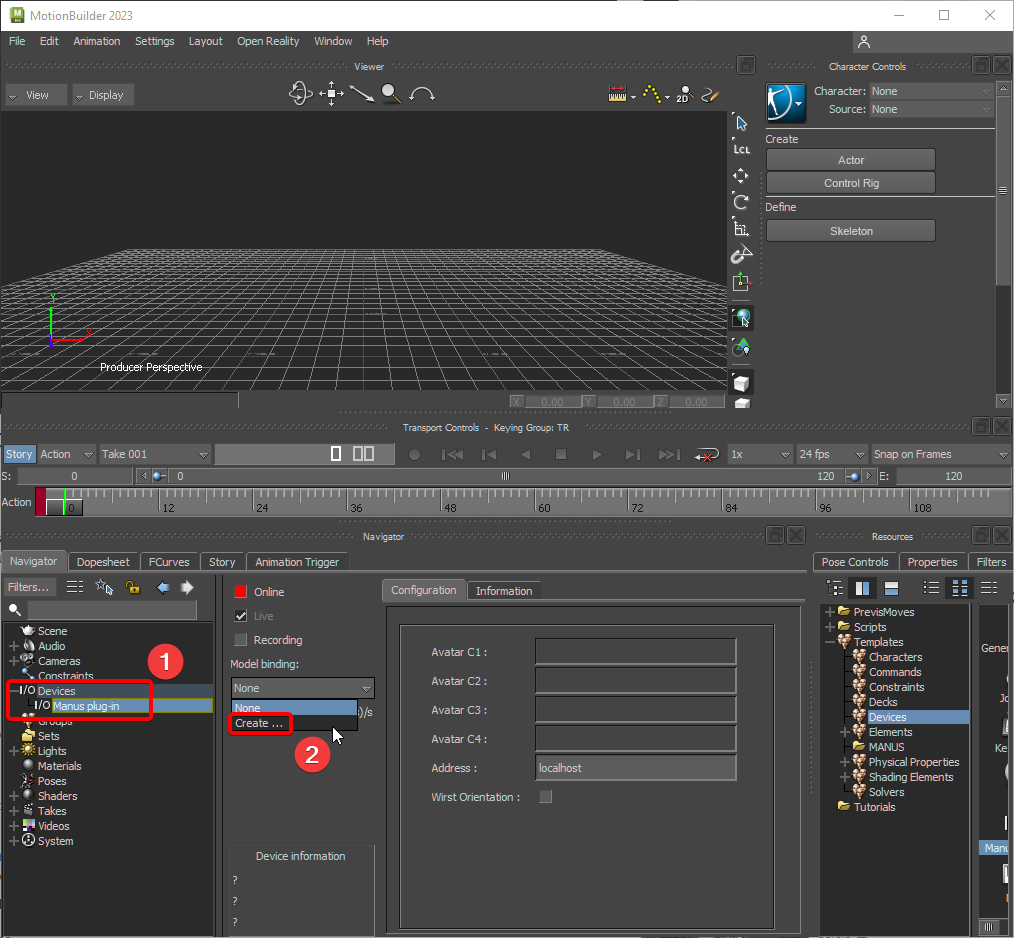Click the Control Rig button
The height and width of the screenshot is (938, 1014).
click(x=850, y=183)
